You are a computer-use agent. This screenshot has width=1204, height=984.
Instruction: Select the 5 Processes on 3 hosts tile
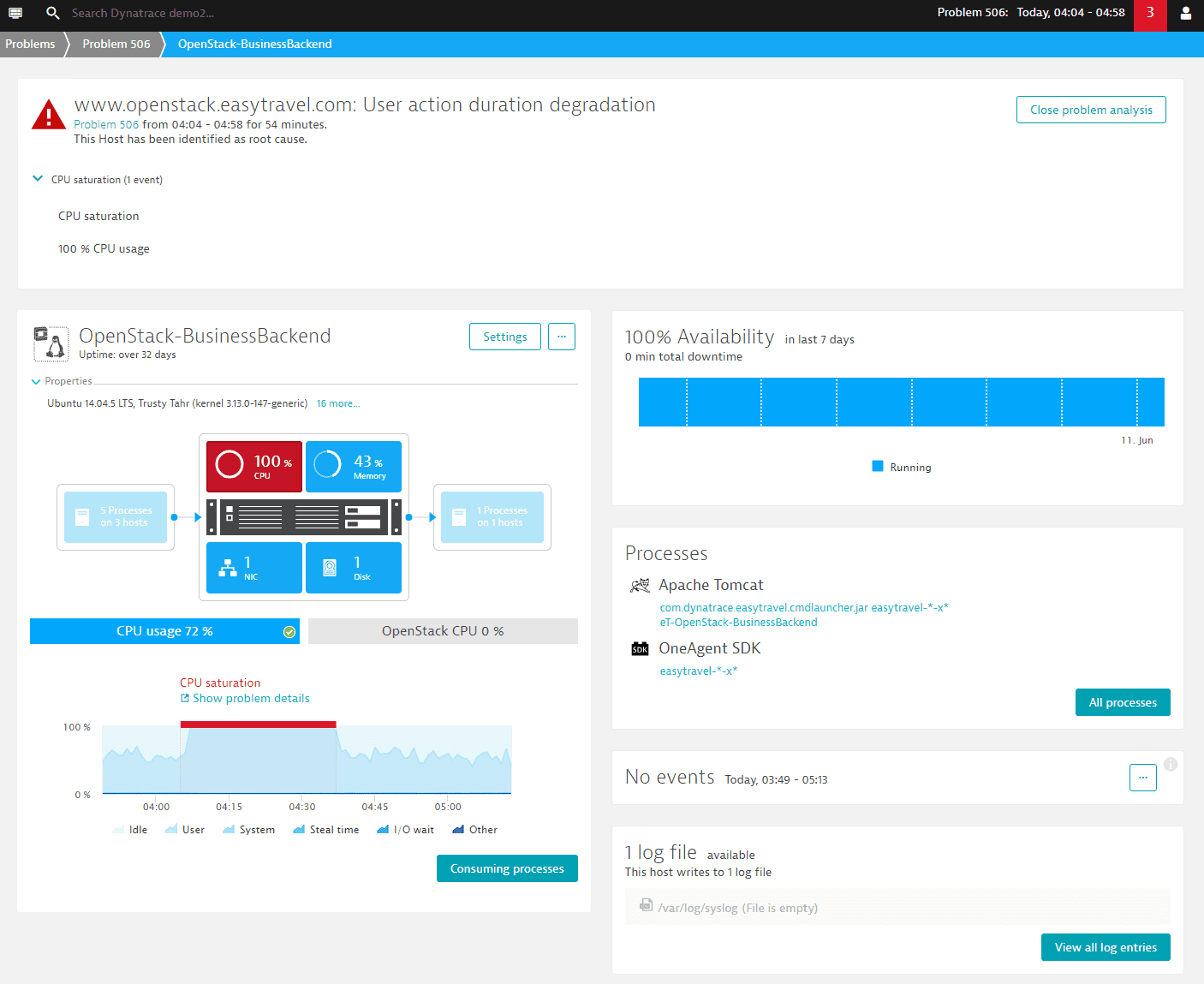(116, 517)
